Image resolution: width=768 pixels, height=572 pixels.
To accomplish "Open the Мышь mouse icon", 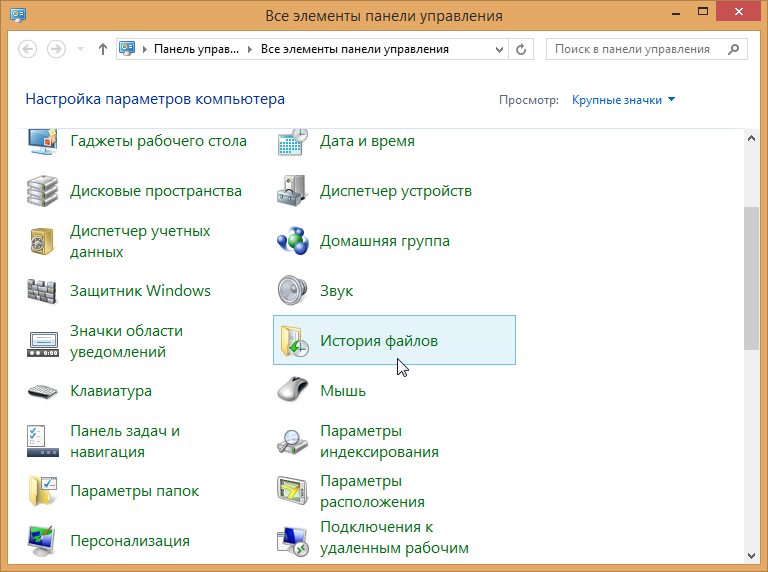I will (293, 390).
